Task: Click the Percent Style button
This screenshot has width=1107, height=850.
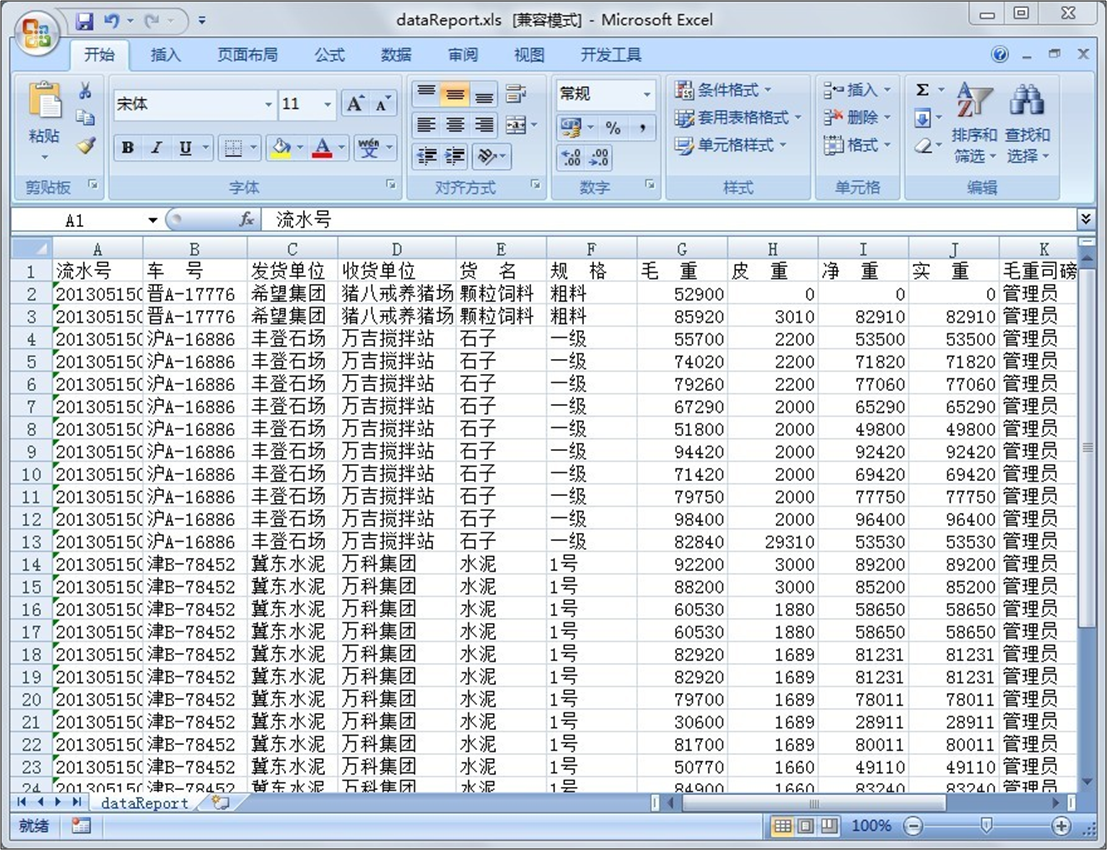Action: tap(613, 128)
